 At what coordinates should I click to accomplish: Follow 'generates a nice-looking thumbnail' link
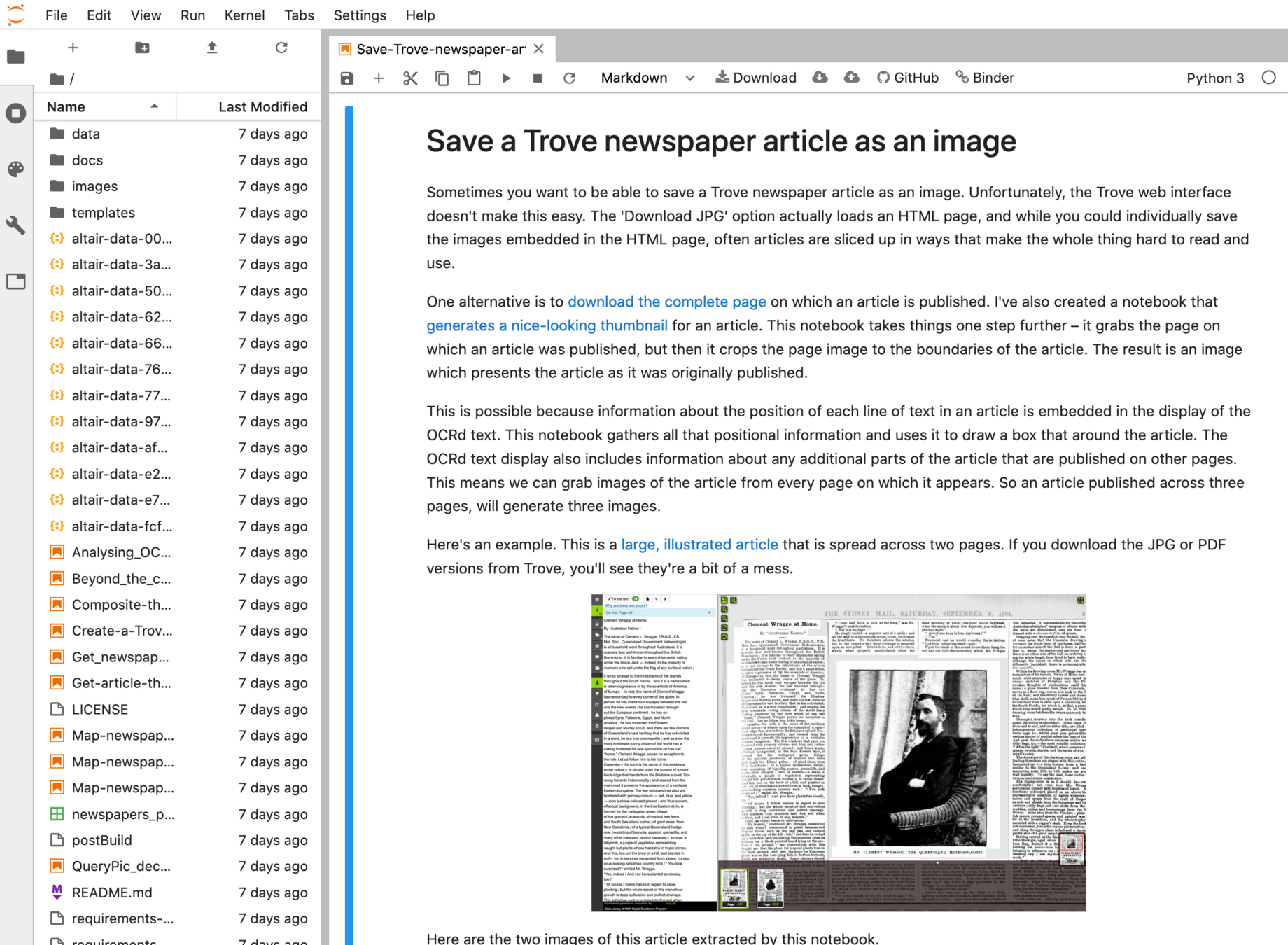(547, 325)
